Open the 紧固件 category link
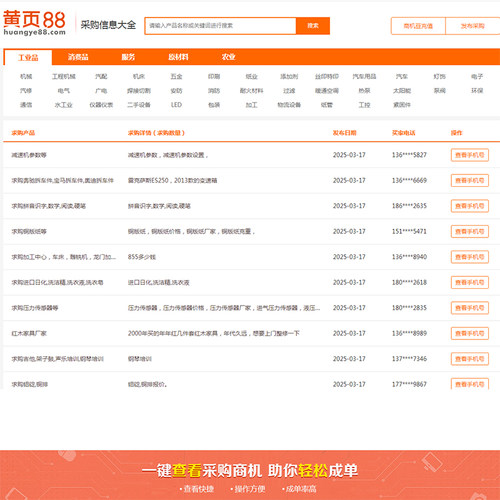 (402, 105)
